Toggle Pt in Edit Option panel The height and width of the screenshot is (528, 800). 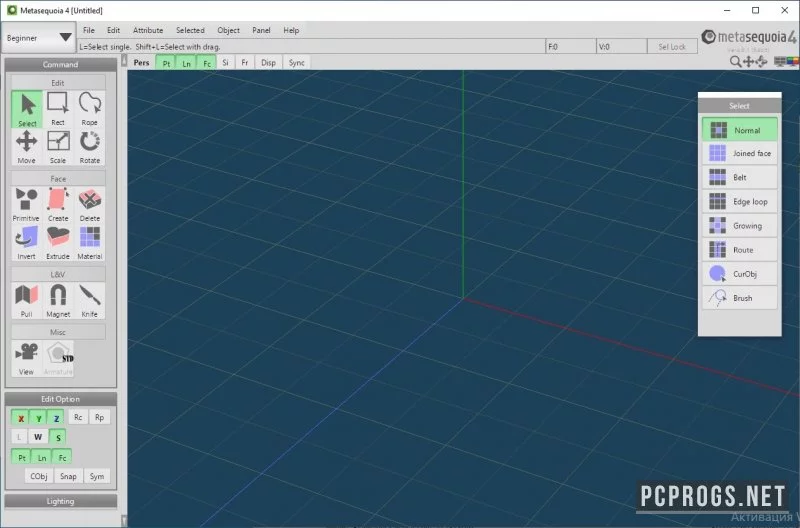click(21, 457)
